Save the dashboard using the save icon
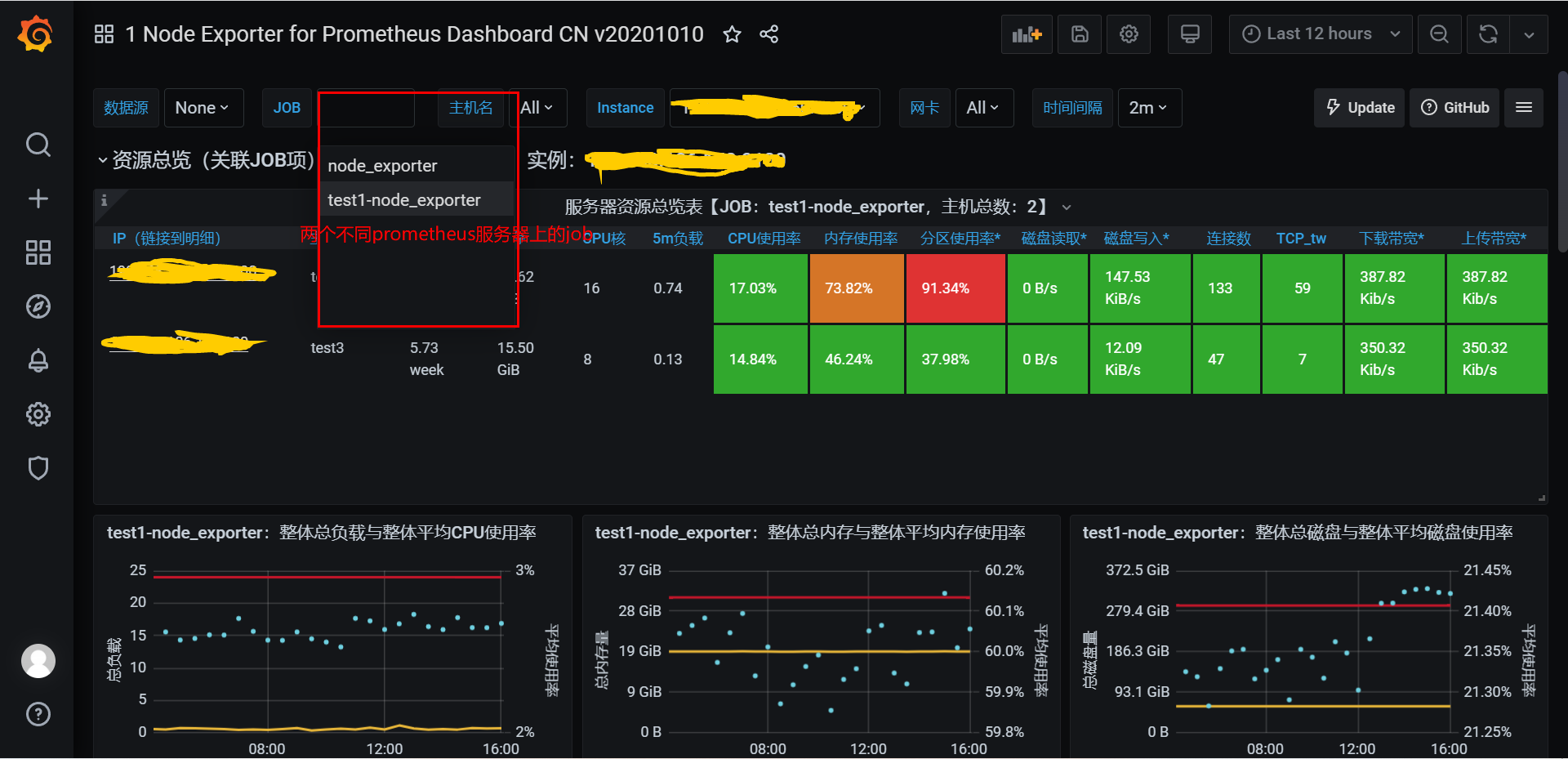This screenshot has height=759, width=1568. click(x=1079, y=33)
